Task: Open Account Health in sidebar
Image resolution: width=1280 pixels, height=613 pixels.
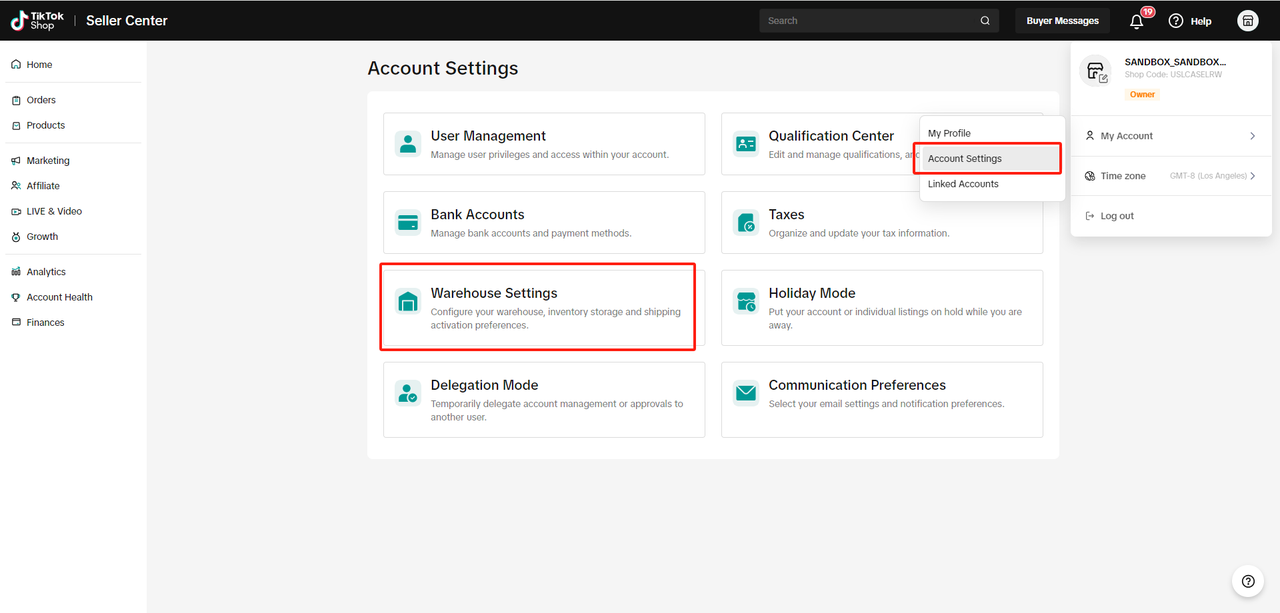Action: [59, 297]
